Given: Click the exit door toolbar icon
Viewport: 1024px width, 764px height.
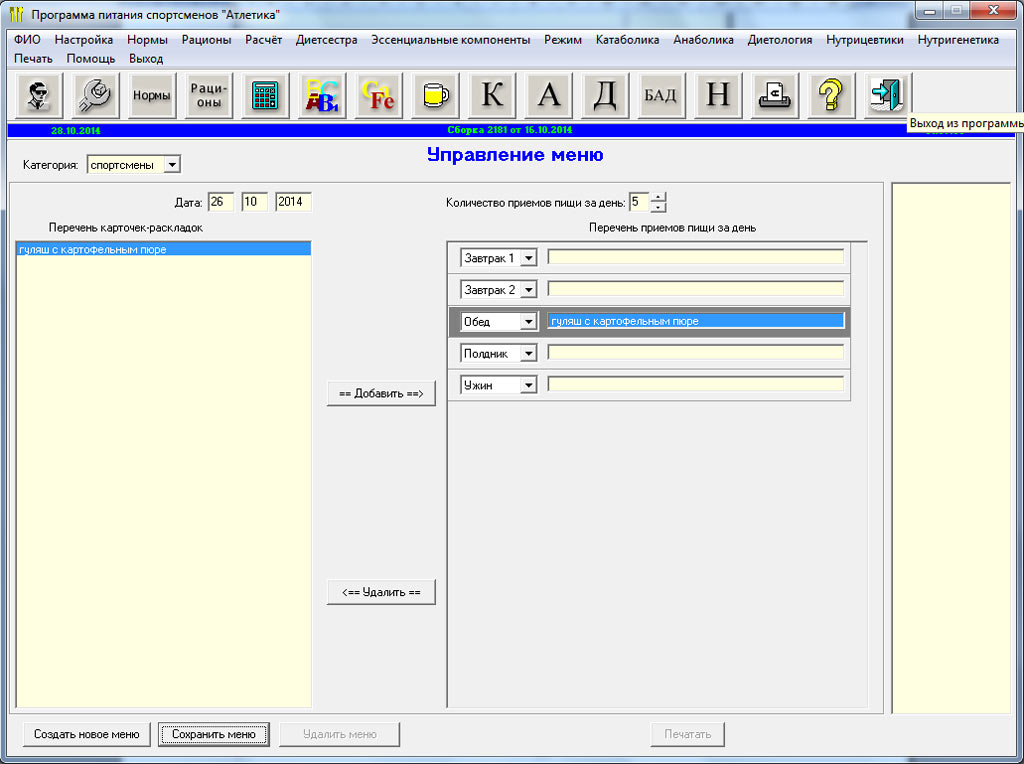Looking at the screenshot, I should click(888, 95).
